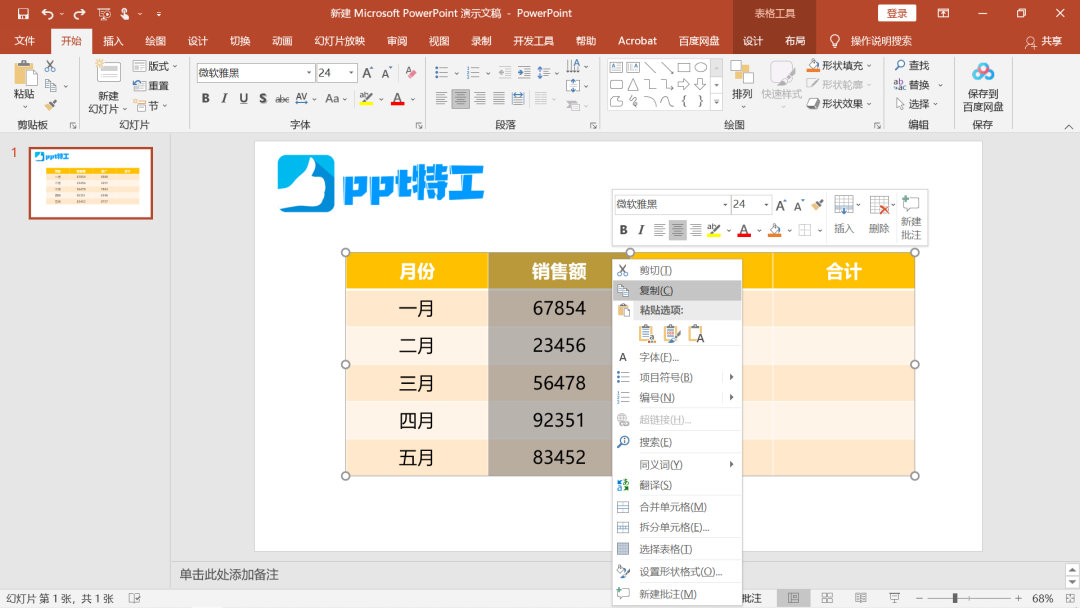
Task: Open the ribbon font size dropdown
Action: point(351,73)
